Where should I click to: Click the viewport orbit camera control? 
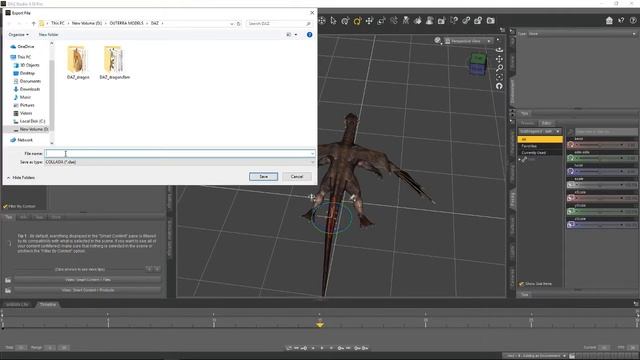coord(499,49)
